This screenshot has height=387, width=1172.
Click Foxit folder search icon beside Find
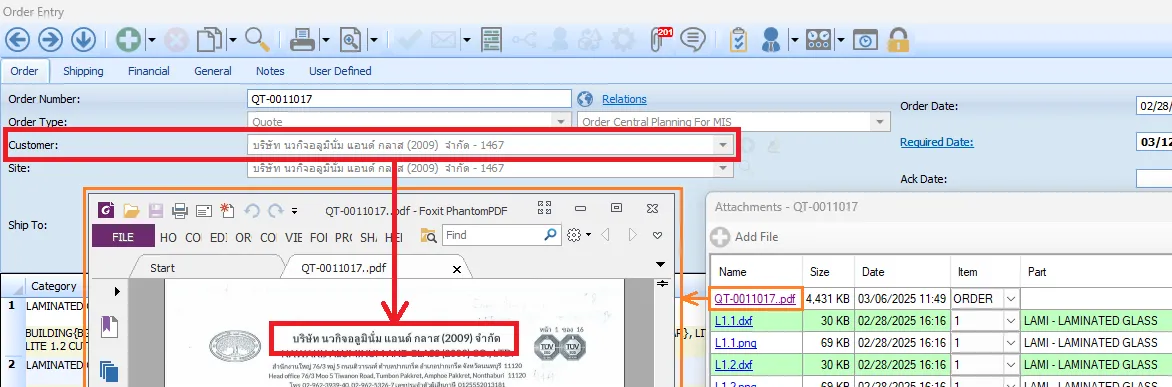point(428,235)
